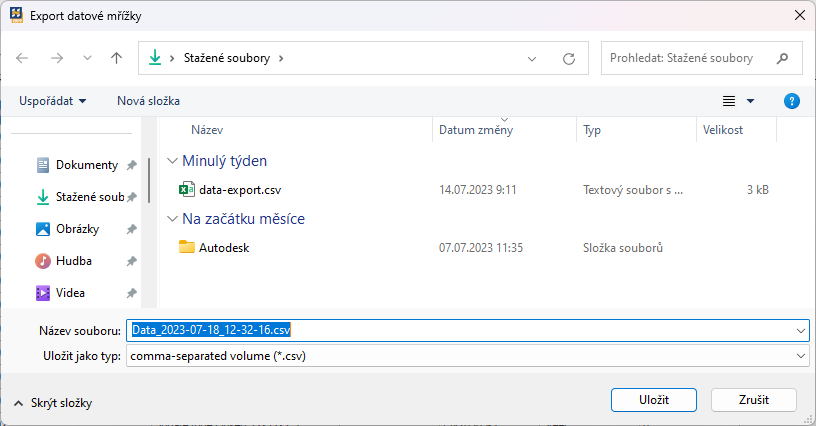Open the help question mark icon

tap(792, 101)
